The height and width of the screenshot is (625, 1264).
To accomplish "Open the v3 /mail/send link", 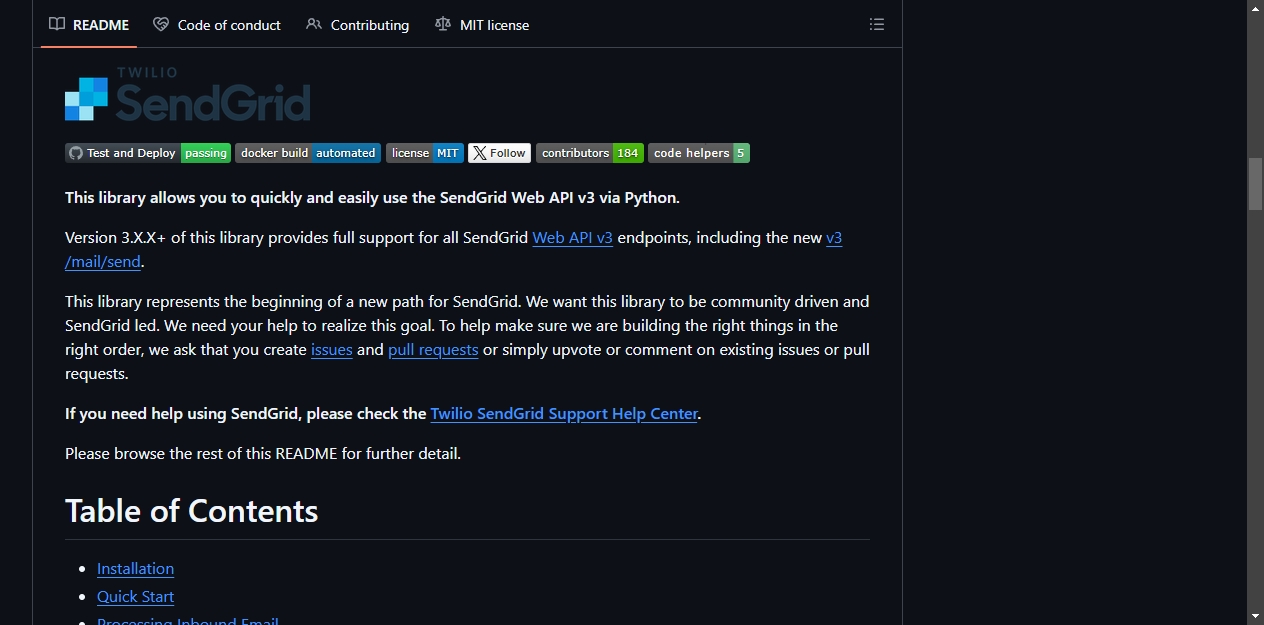I will (x=103, y=262).
